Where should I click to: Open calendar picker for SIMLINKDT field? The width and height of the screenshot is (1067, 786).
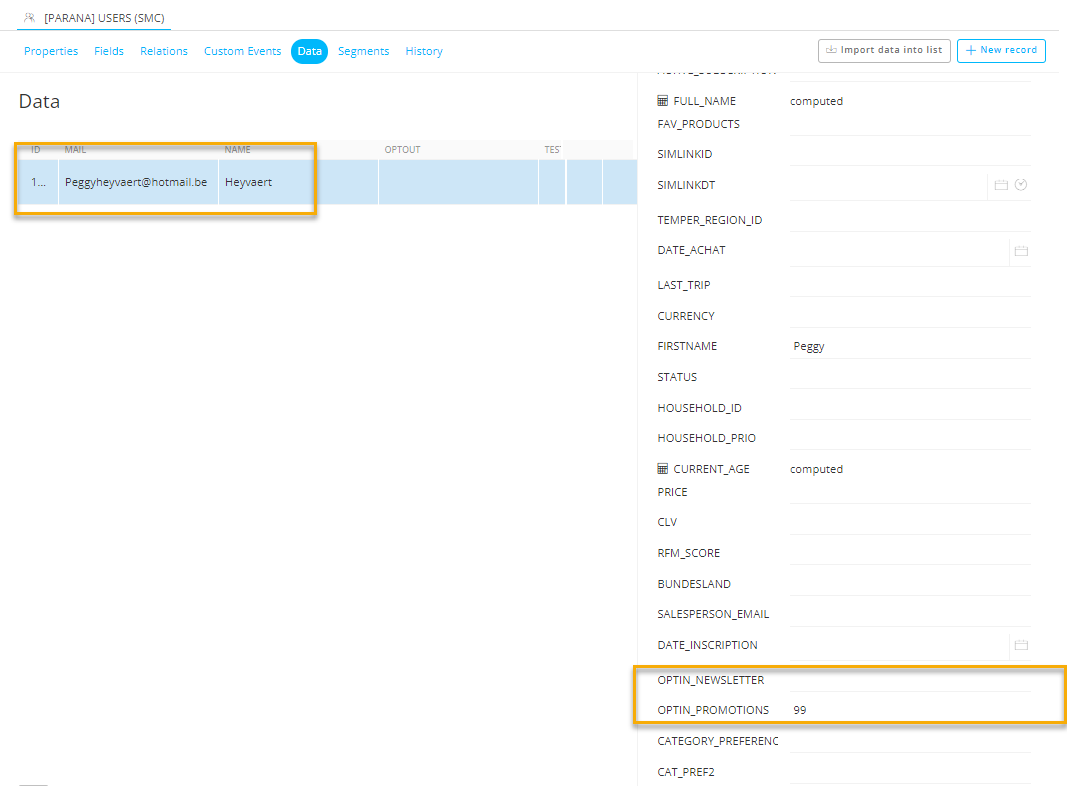coord(1001,185)
